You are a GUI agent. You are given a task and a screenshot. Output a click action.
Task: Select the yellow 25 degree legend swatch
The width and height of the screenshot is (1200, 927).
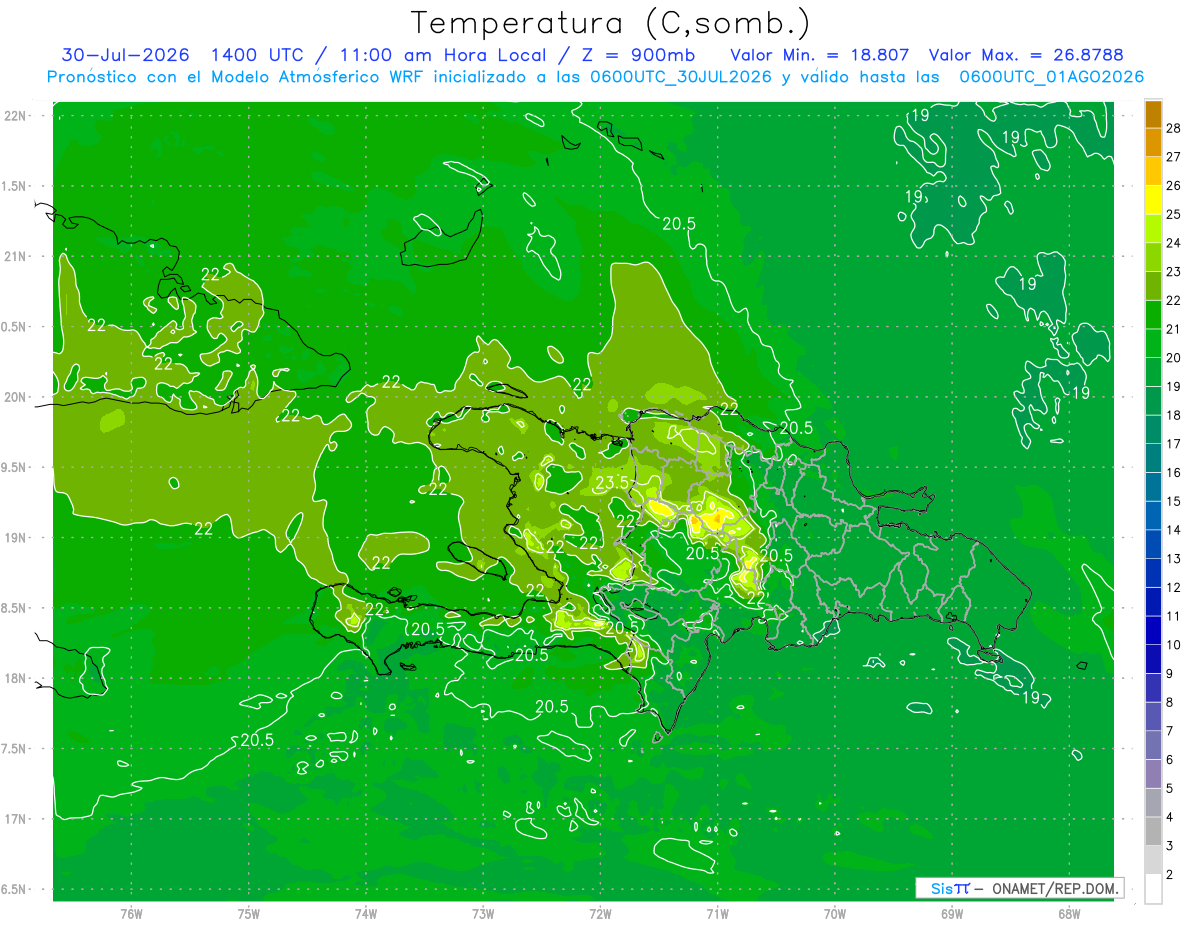tap(1153, 201)
